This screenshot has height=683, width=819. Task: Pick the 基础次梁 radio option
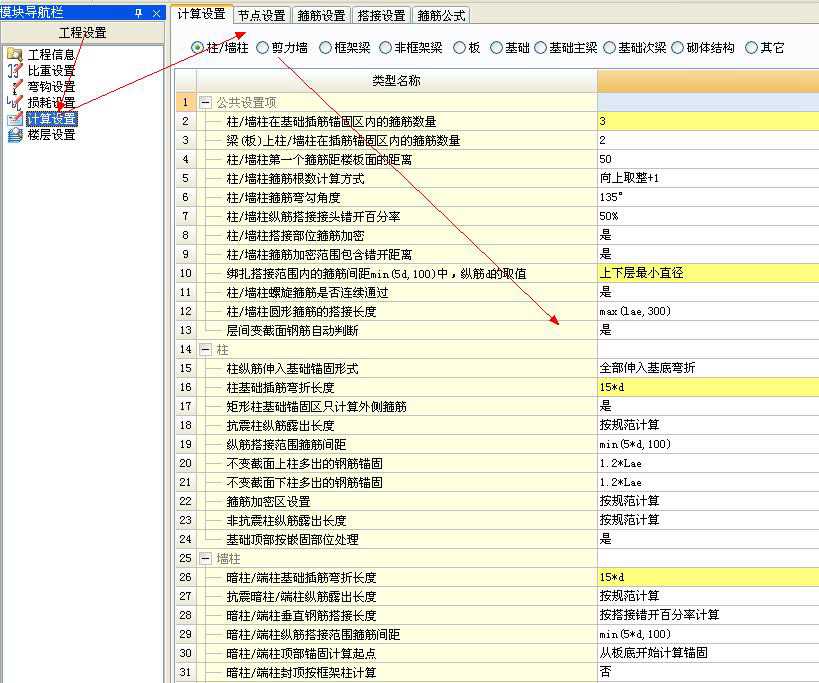609,48
